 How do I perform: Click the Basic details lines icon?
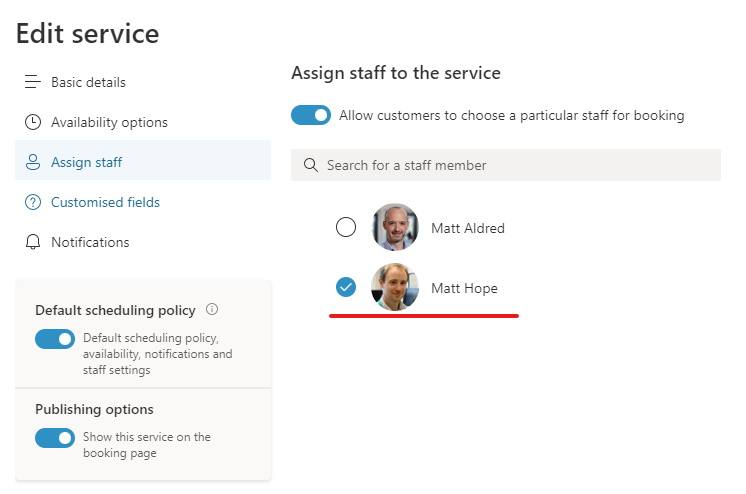pos(33,82)
